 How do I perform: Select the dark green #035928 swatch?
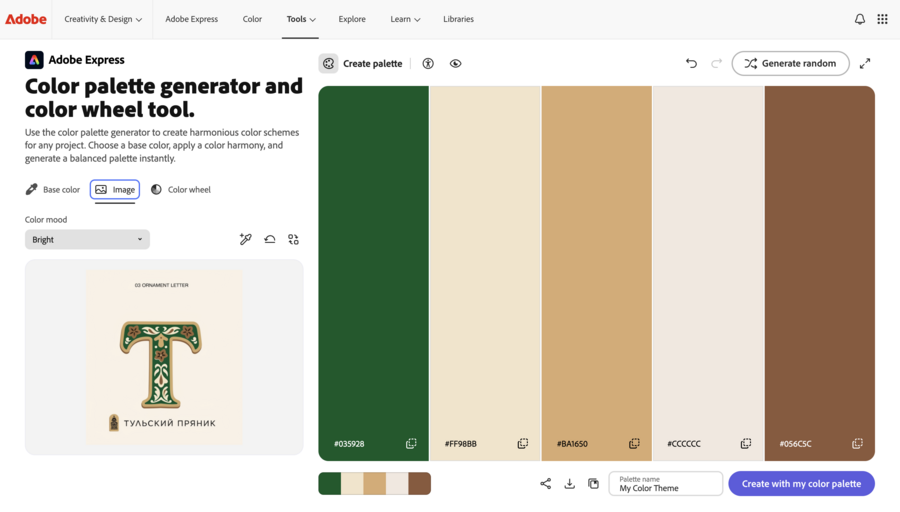[x=374, y=273]
